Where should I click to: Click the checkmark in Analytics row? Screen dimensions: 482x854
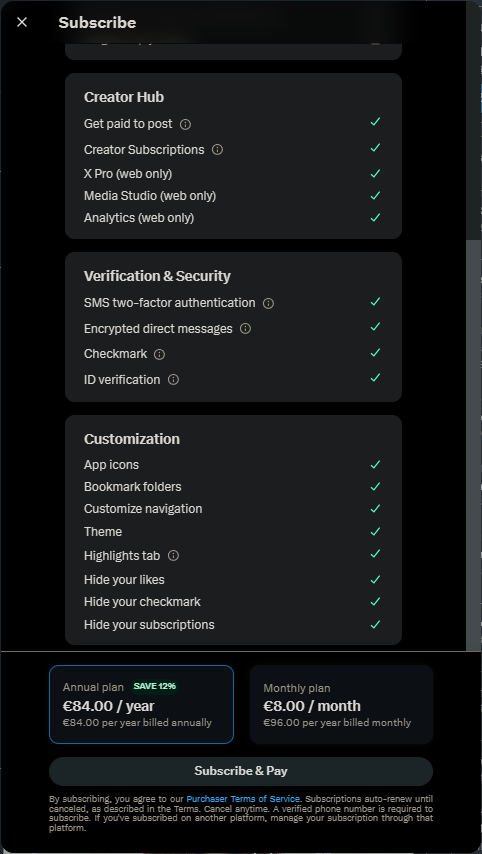[375, 217]
